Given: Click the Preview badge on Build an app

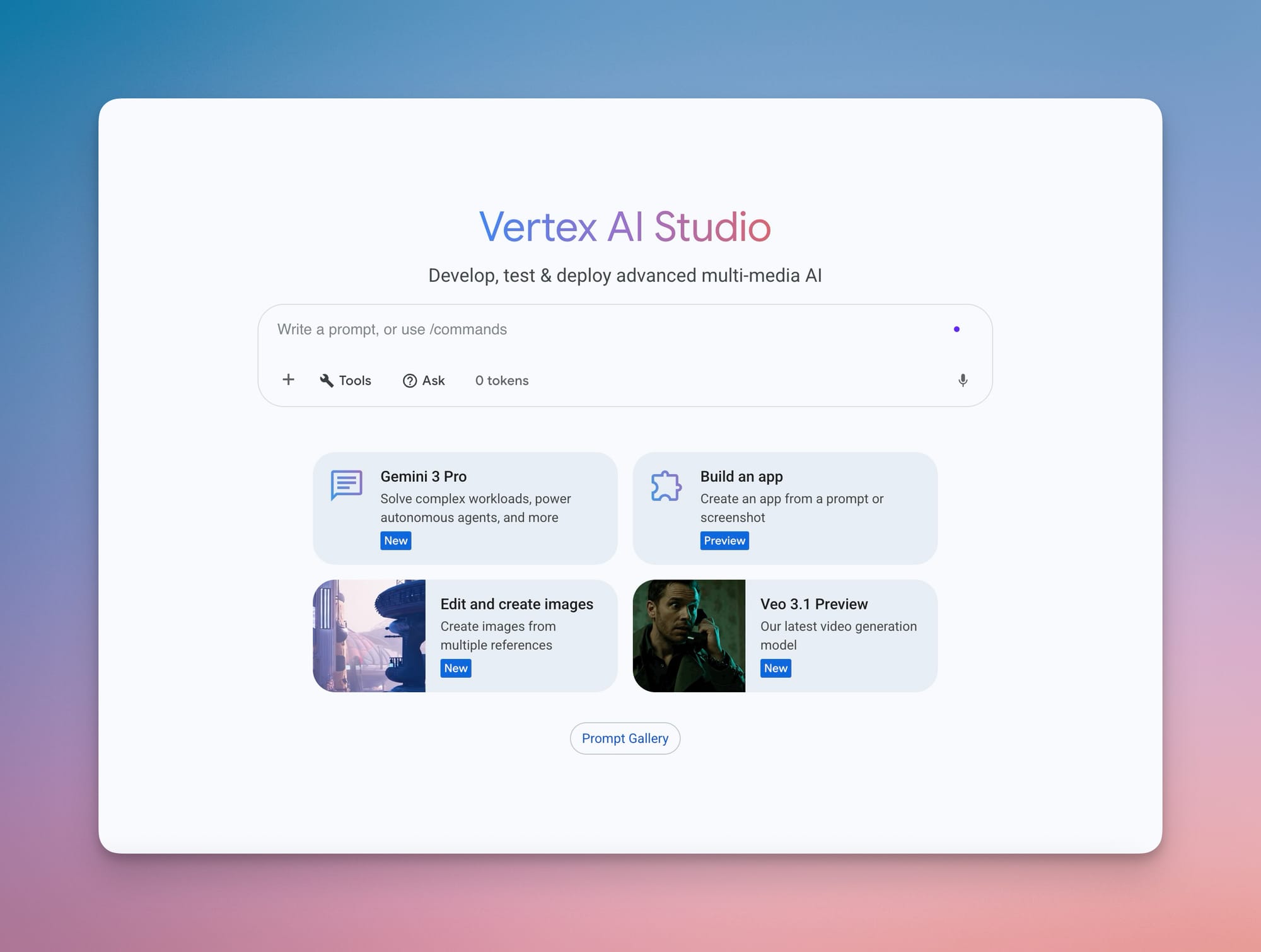Looking at the screenshot, I should pyautogui.click(x=724, y=540).
